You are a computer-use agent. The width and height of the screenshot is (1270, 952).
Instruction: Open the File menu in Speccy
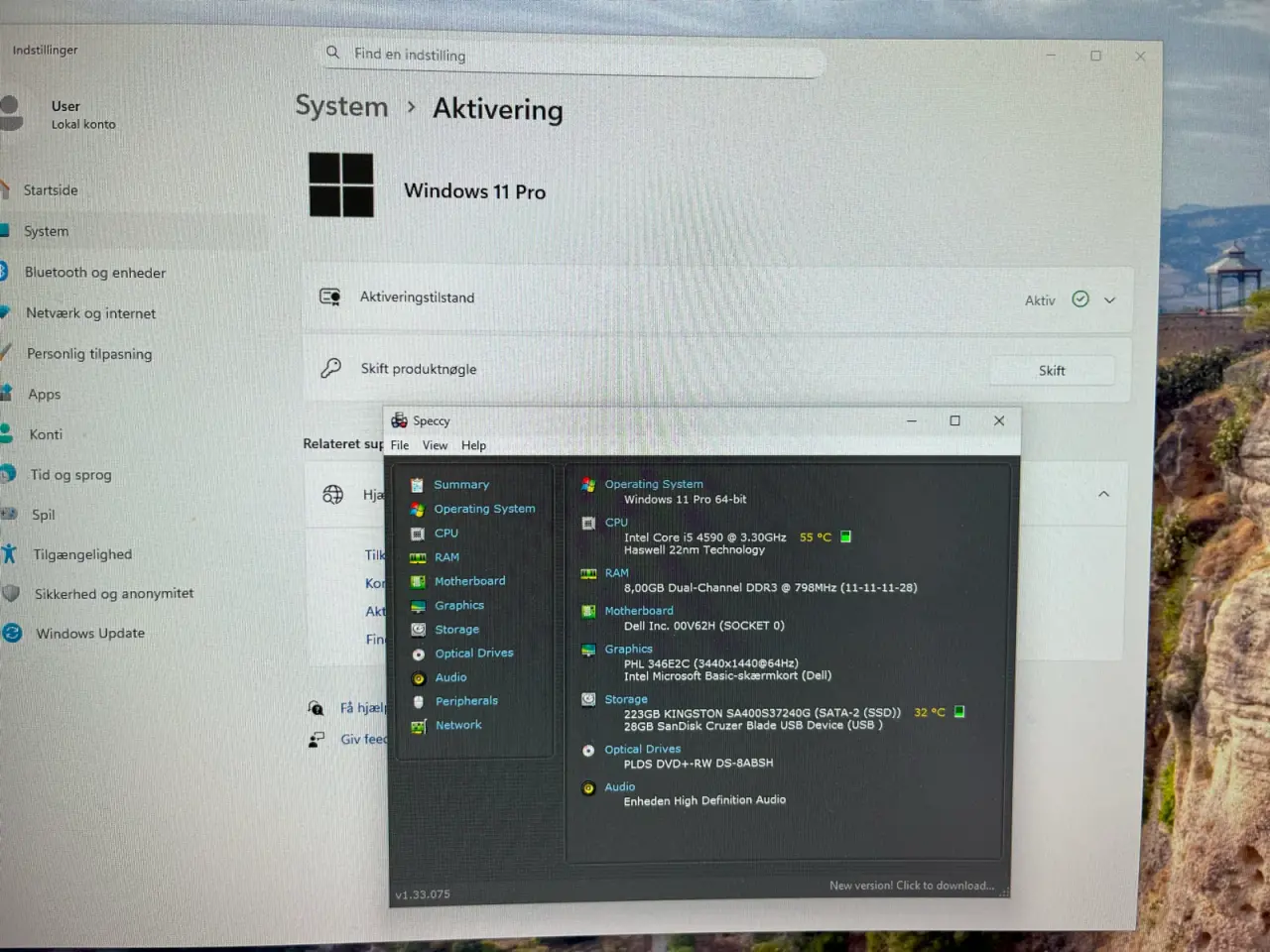pyautogui.click(x=400, y=445)
